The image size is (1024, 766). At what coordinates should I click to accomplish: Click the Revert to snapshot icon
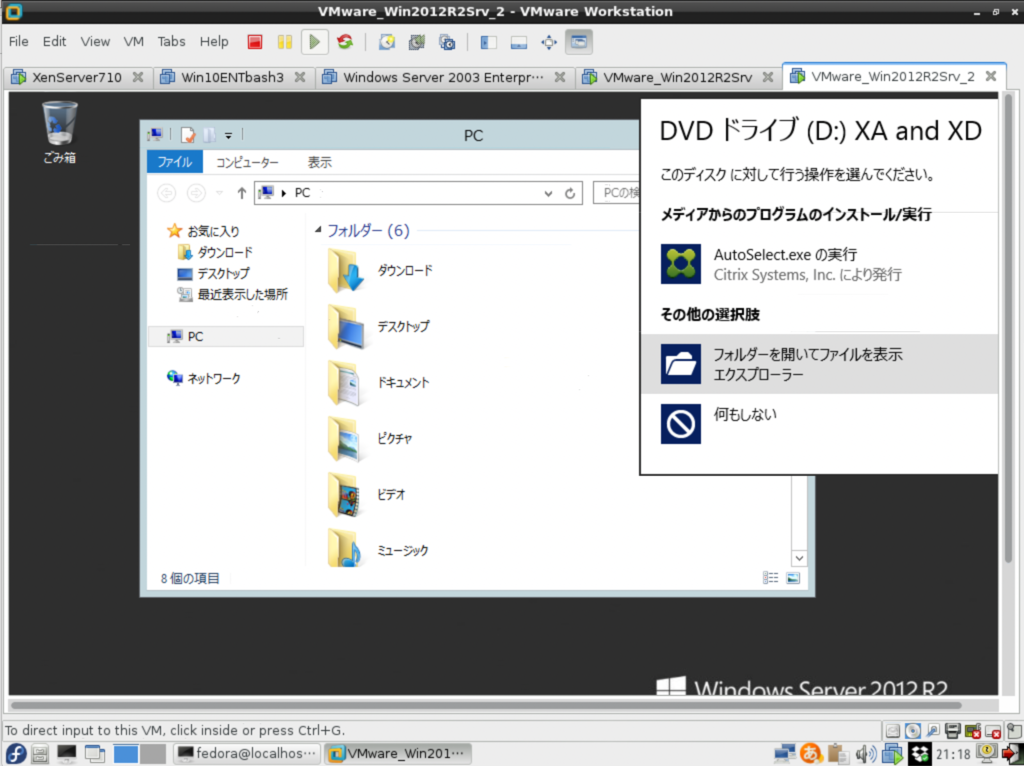(x=417, y=42)
